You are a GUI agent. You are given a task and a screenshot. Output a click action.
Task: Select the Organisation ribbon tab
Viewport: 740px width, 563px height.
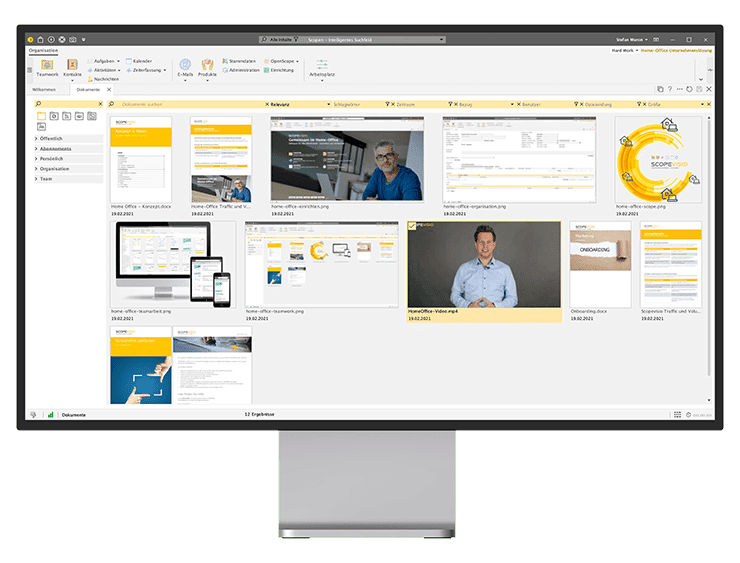(x=43, y=50)
